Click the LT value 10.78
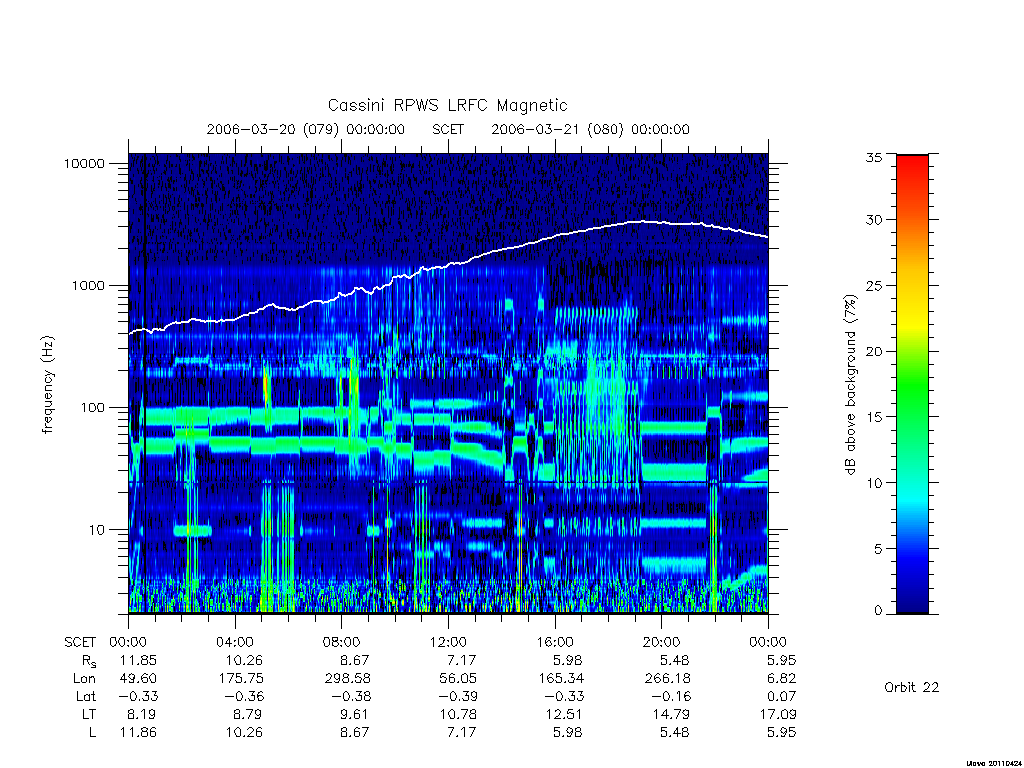The image size is (1024, 768). coord(458,714)
